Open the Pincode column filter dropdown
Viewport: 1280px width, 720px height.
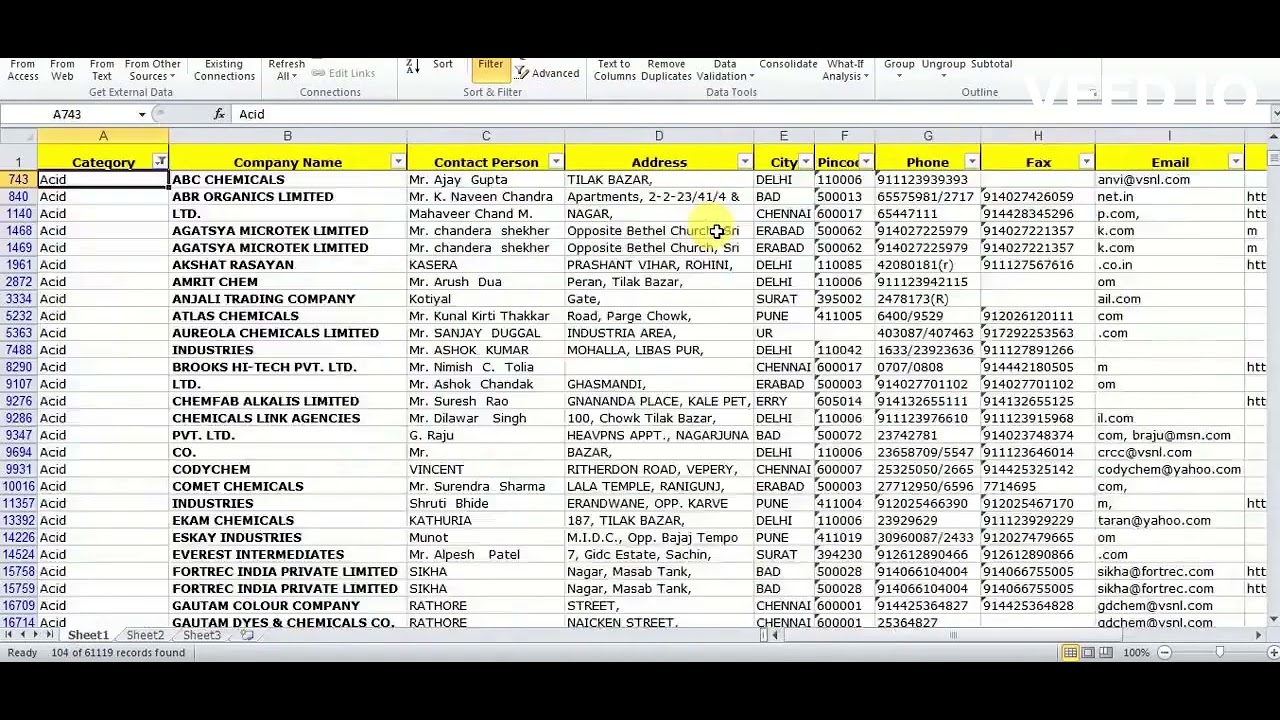[x=866, y=162]
